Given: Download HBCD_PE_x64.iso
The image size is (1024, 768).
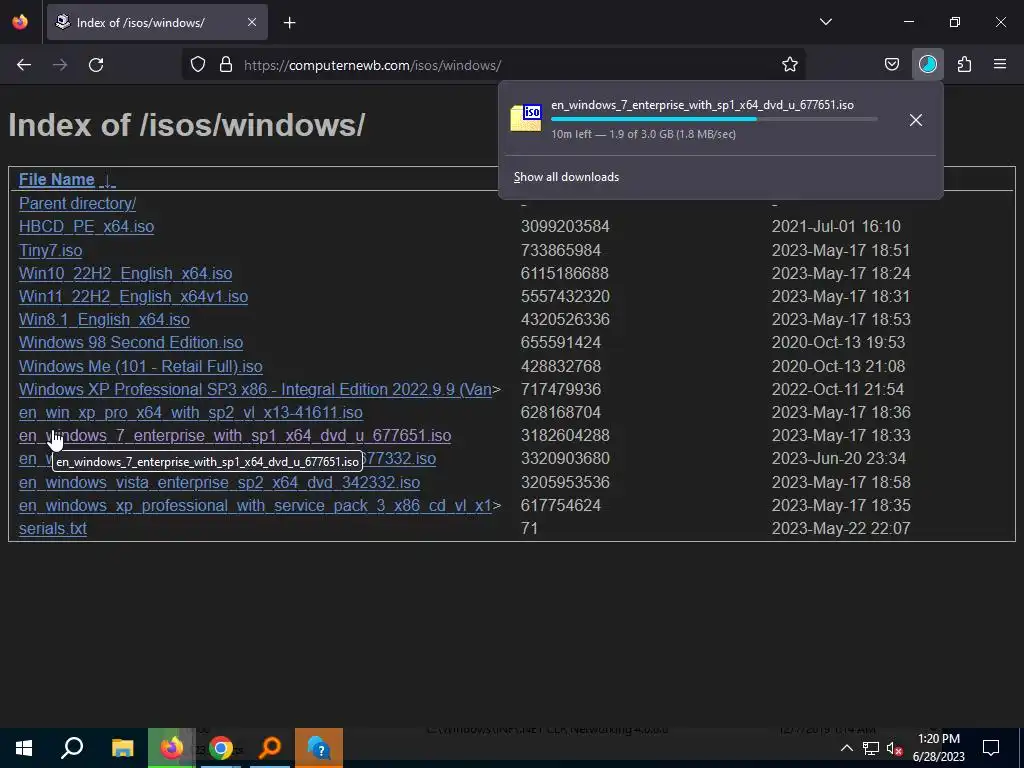Looking at the screenshot, I should tap(86, 227).
